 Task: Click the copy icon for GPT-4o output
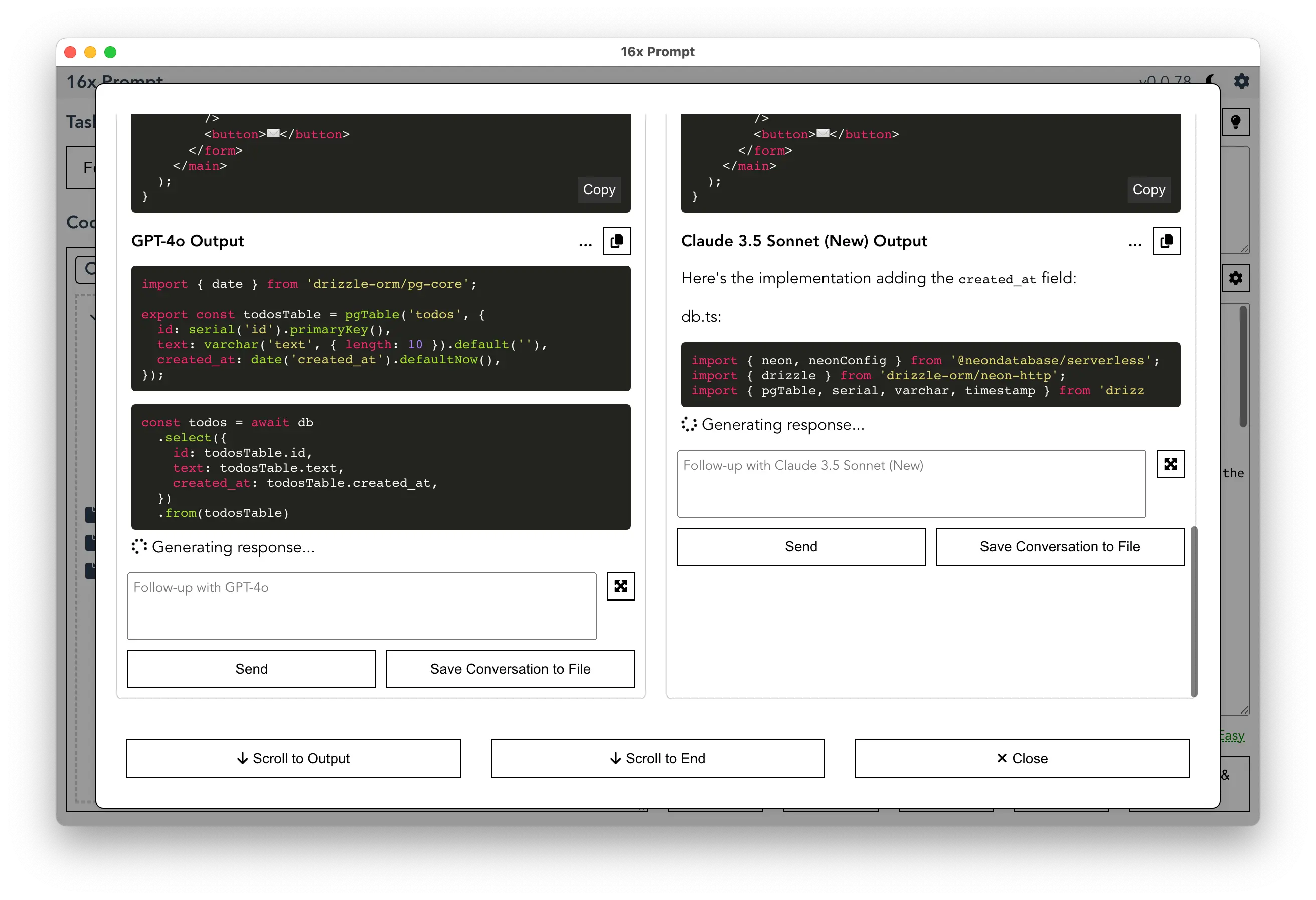click(618, 241)
